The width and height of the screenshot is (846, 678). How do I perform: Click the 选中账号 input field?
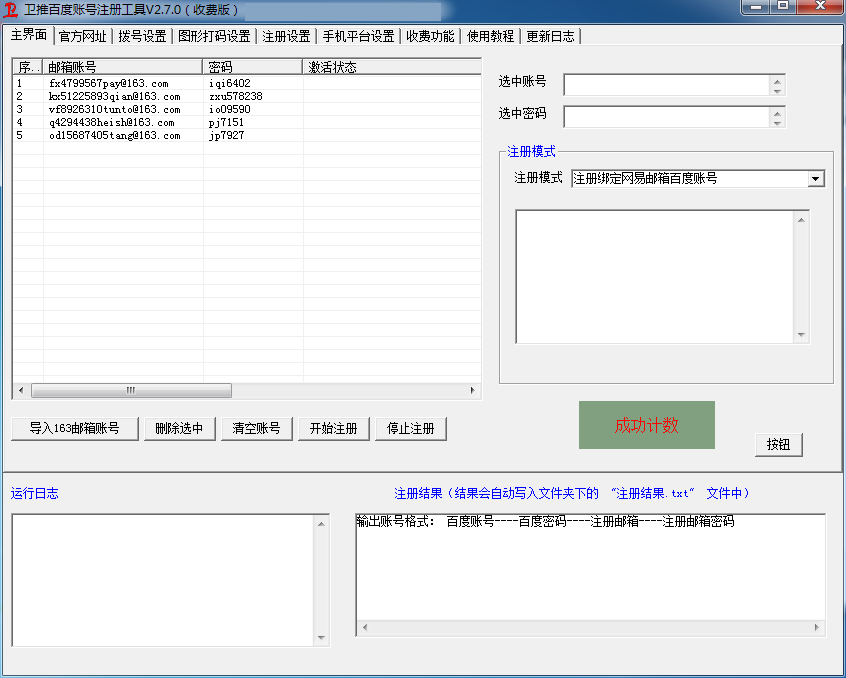667,85
